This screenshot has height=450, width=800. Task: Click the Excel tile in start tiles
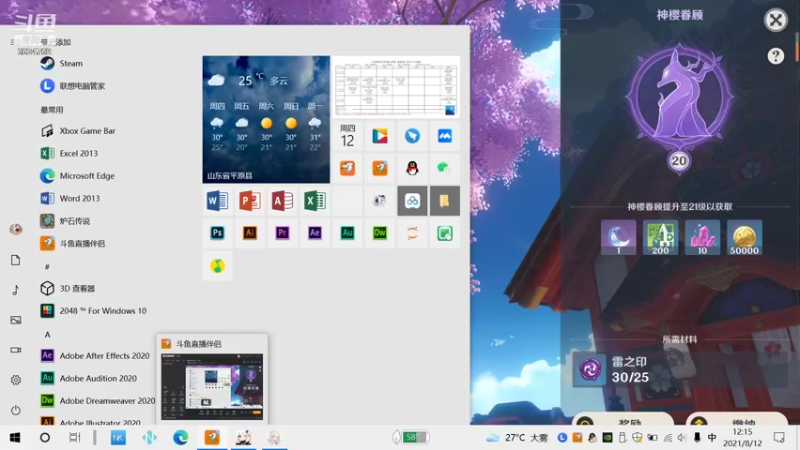pyautogui.click(x=315, y=201)
